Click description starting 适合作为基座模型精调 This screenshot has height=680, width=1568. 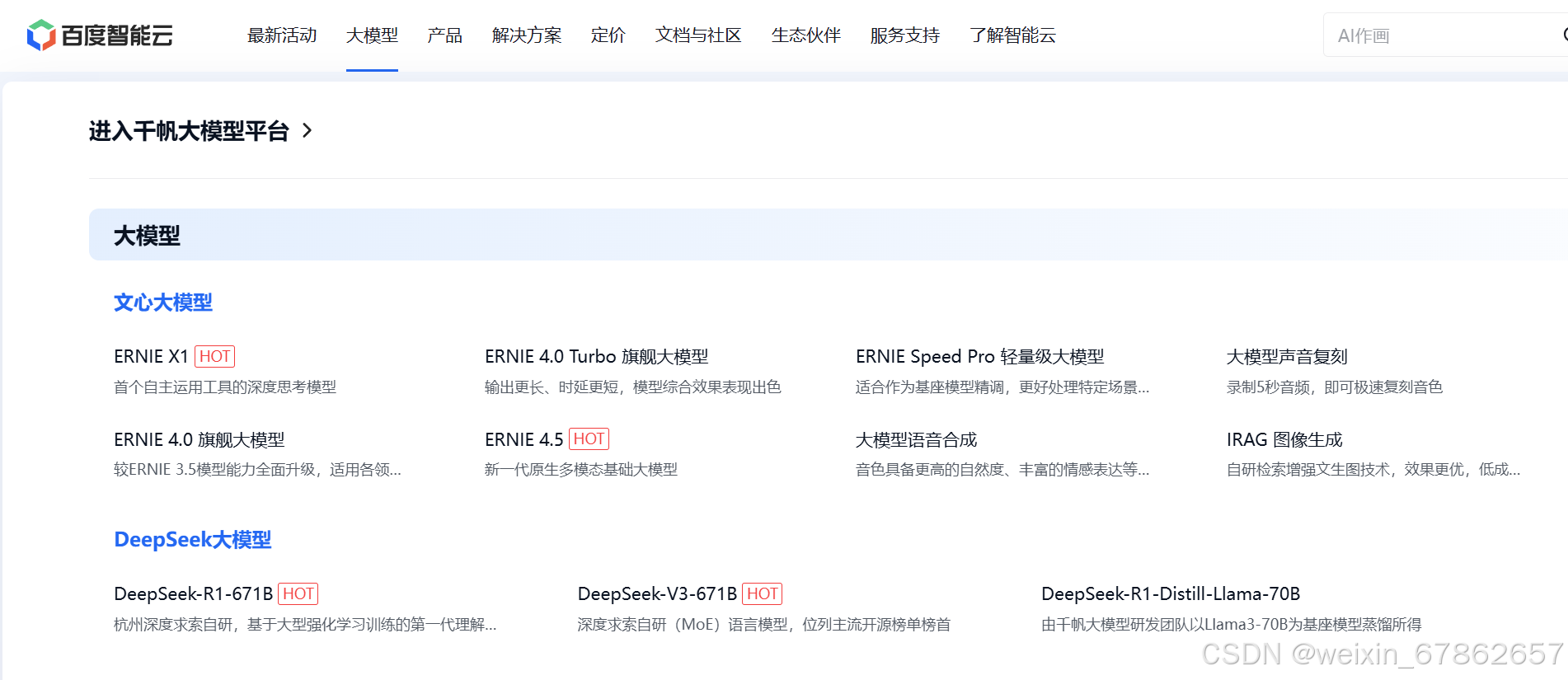coord(1002,387)
